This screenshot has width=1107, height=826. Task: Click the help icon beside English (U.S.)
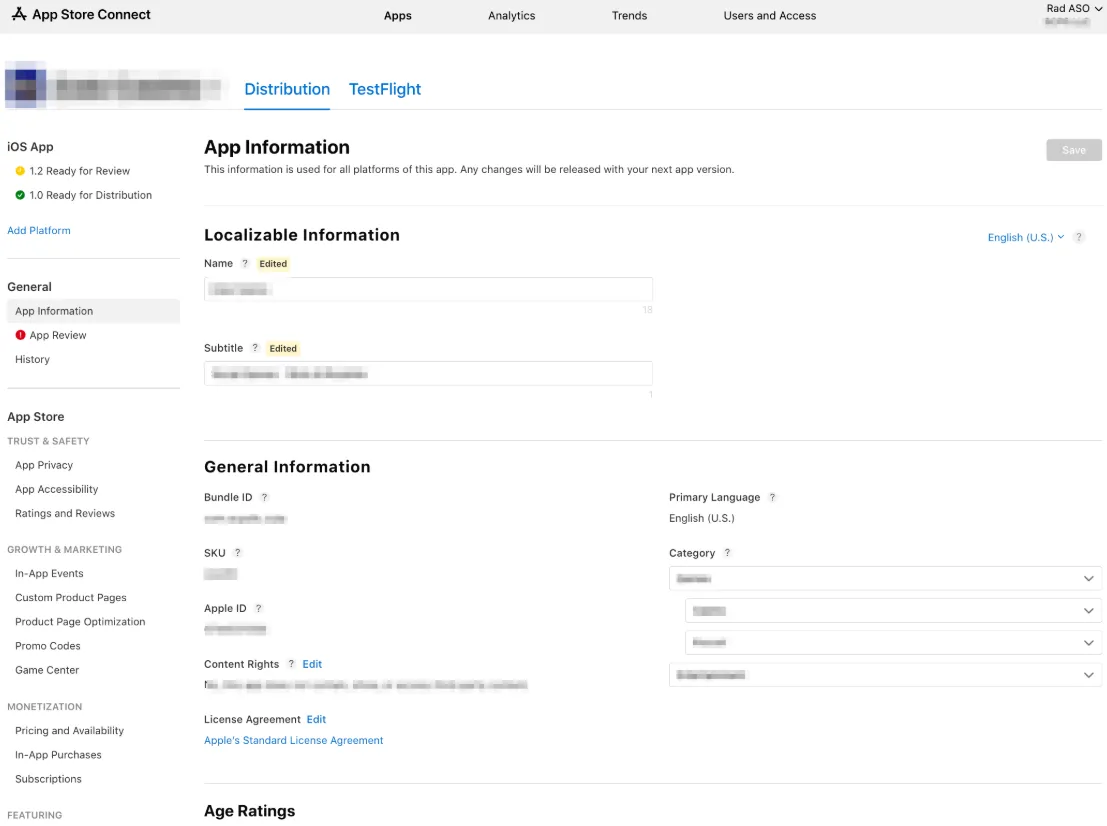(x=1078, y=237)
